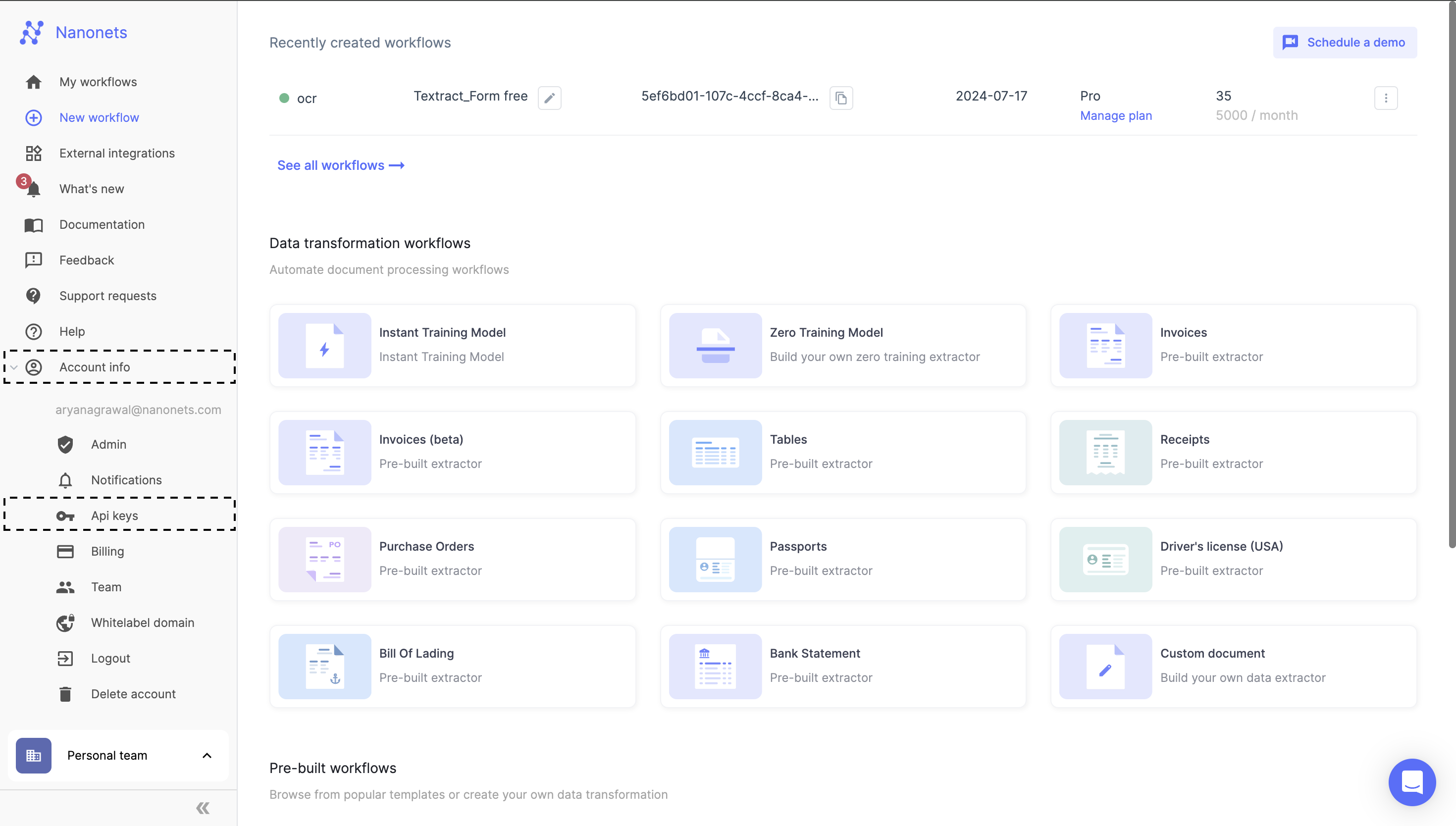The width and height of the screenshot is (1456, 826).
Task: Open the Feedback menu item
Action: click(87, 260)
